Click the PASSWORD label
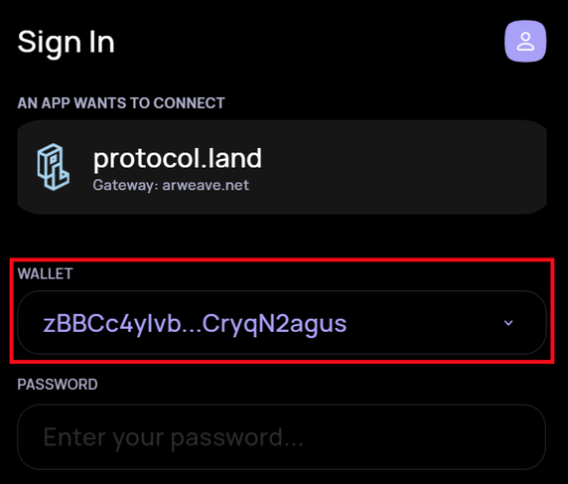Image resolution: width=568 pixels, height=484 pixels. coord(58,384)
